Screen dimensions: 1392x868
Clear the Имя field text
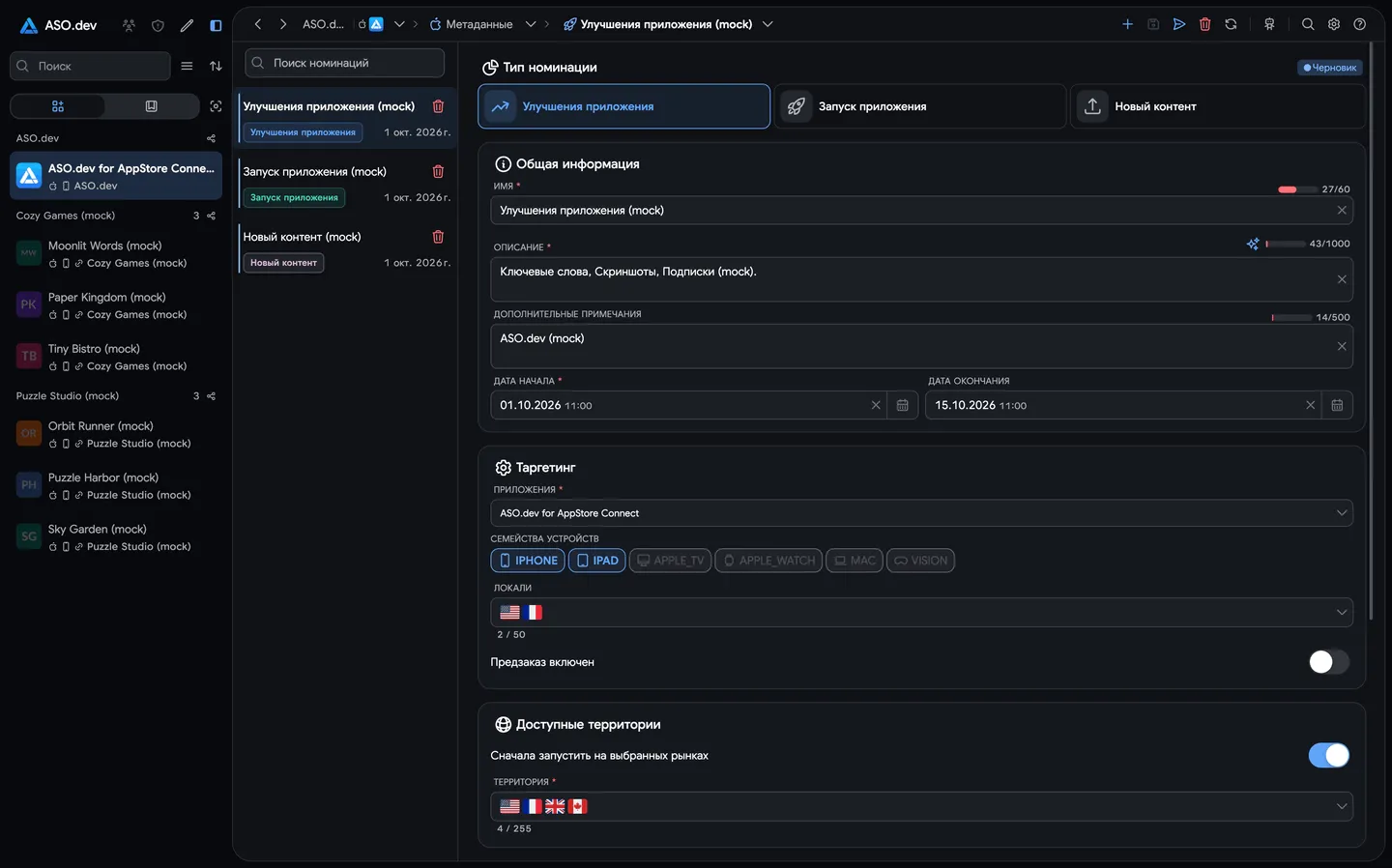[x=1342, y=211]
